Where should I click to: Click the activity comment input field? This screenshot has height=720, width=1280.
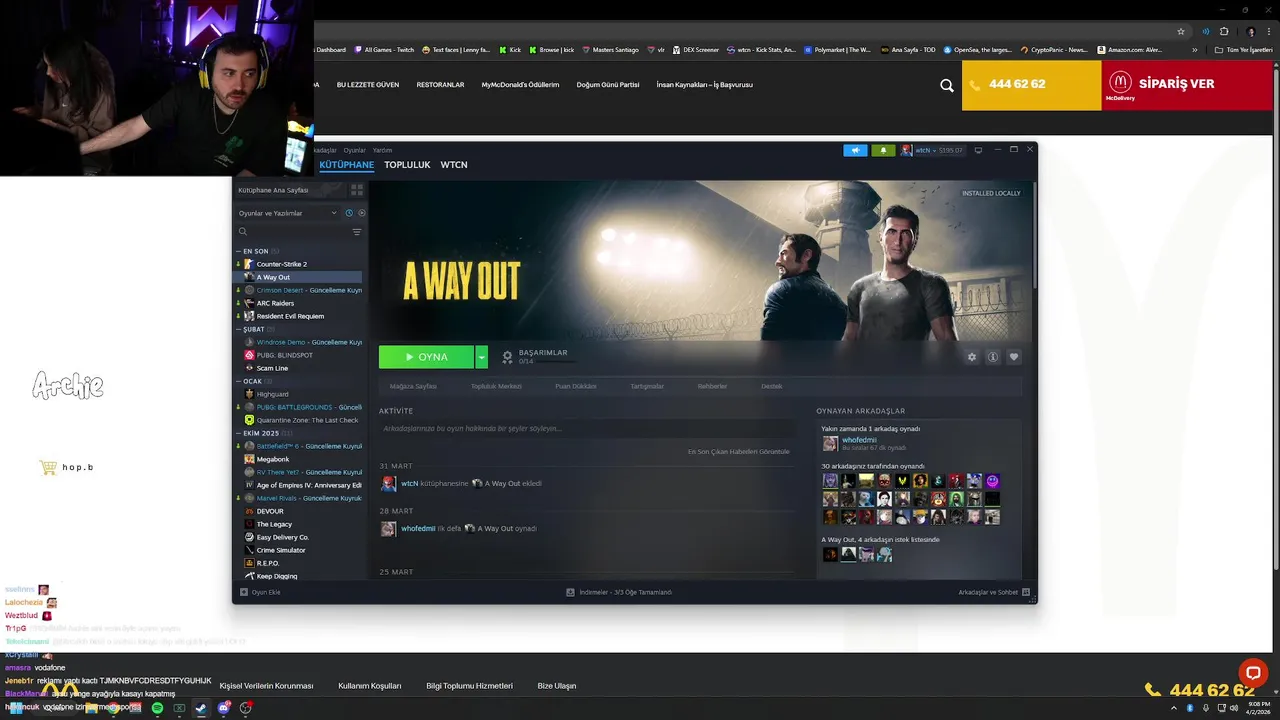point(588,428)
